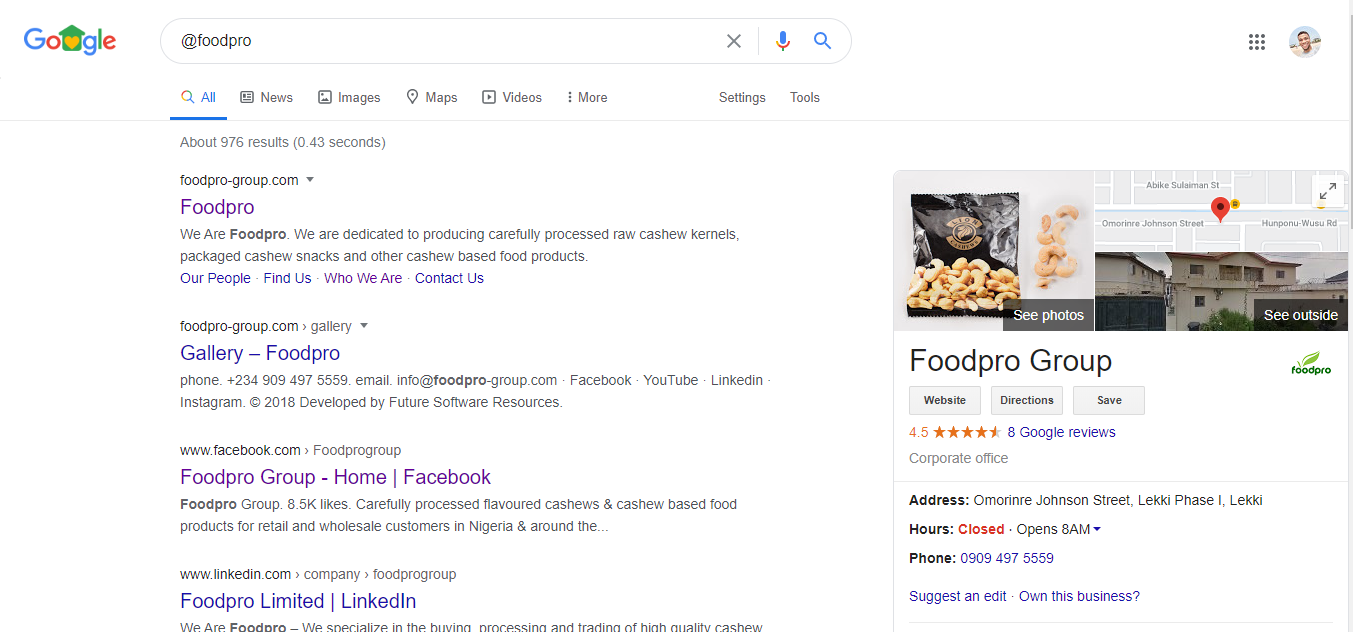Click in the search input field

(x=445, y=41)
